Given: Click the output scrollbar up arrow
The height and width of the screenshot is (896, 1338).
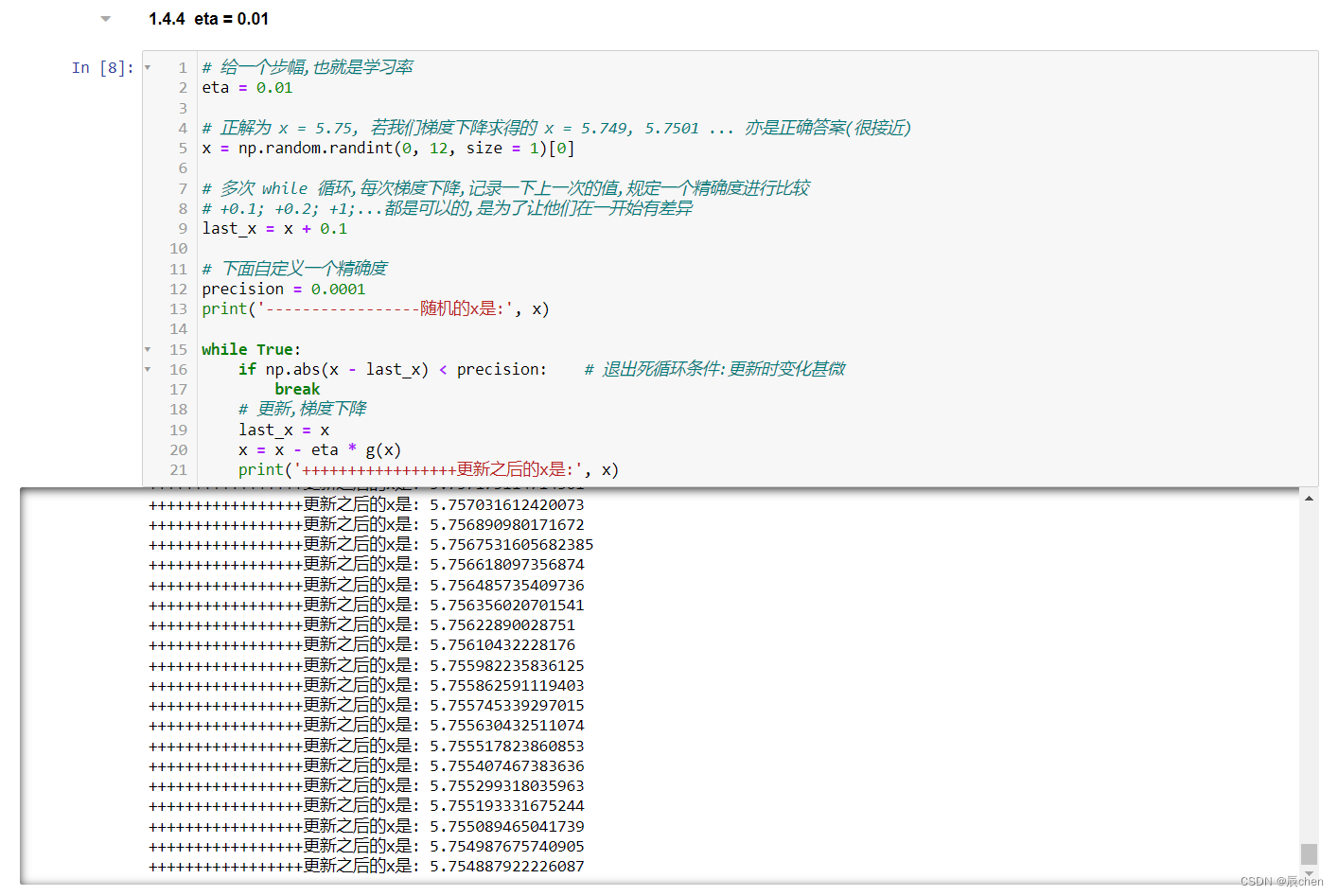Looking at the screenshot, I should 1309,499.
